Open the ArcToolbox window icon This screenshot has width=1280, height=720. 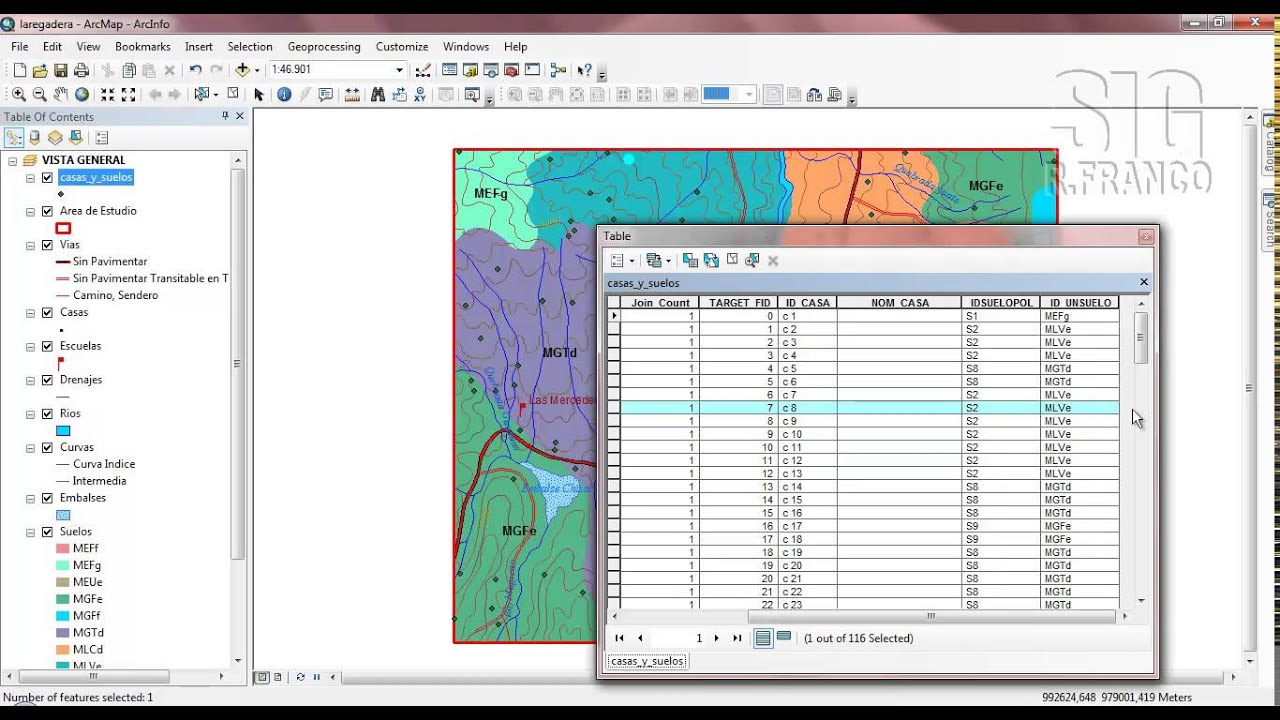(511, 70)
